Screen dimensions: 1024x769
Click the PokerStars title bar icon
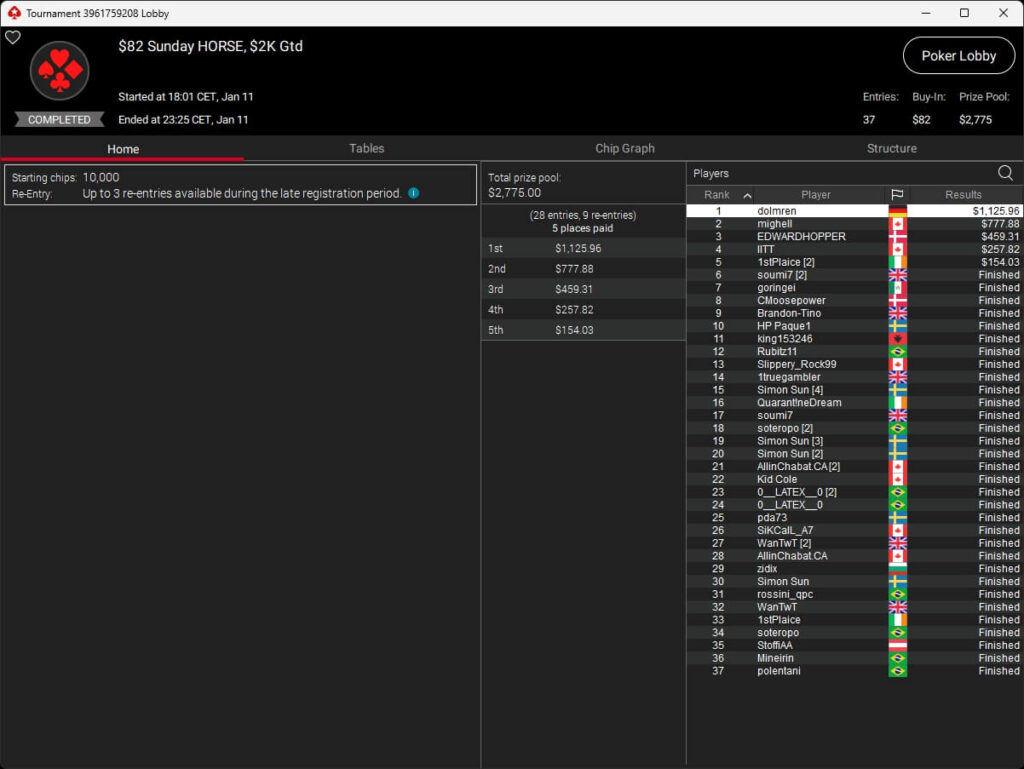[x=13, y=13]
